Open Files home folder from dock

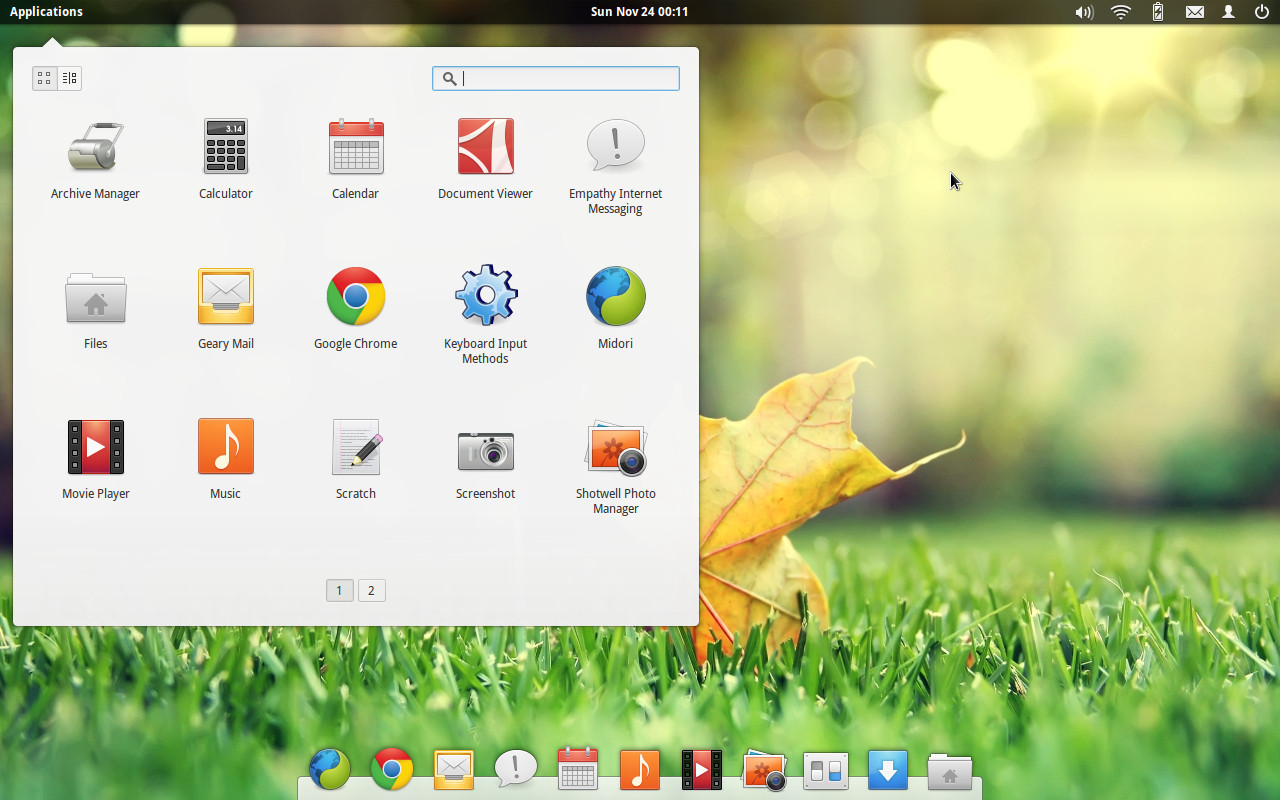pos(950,772)
